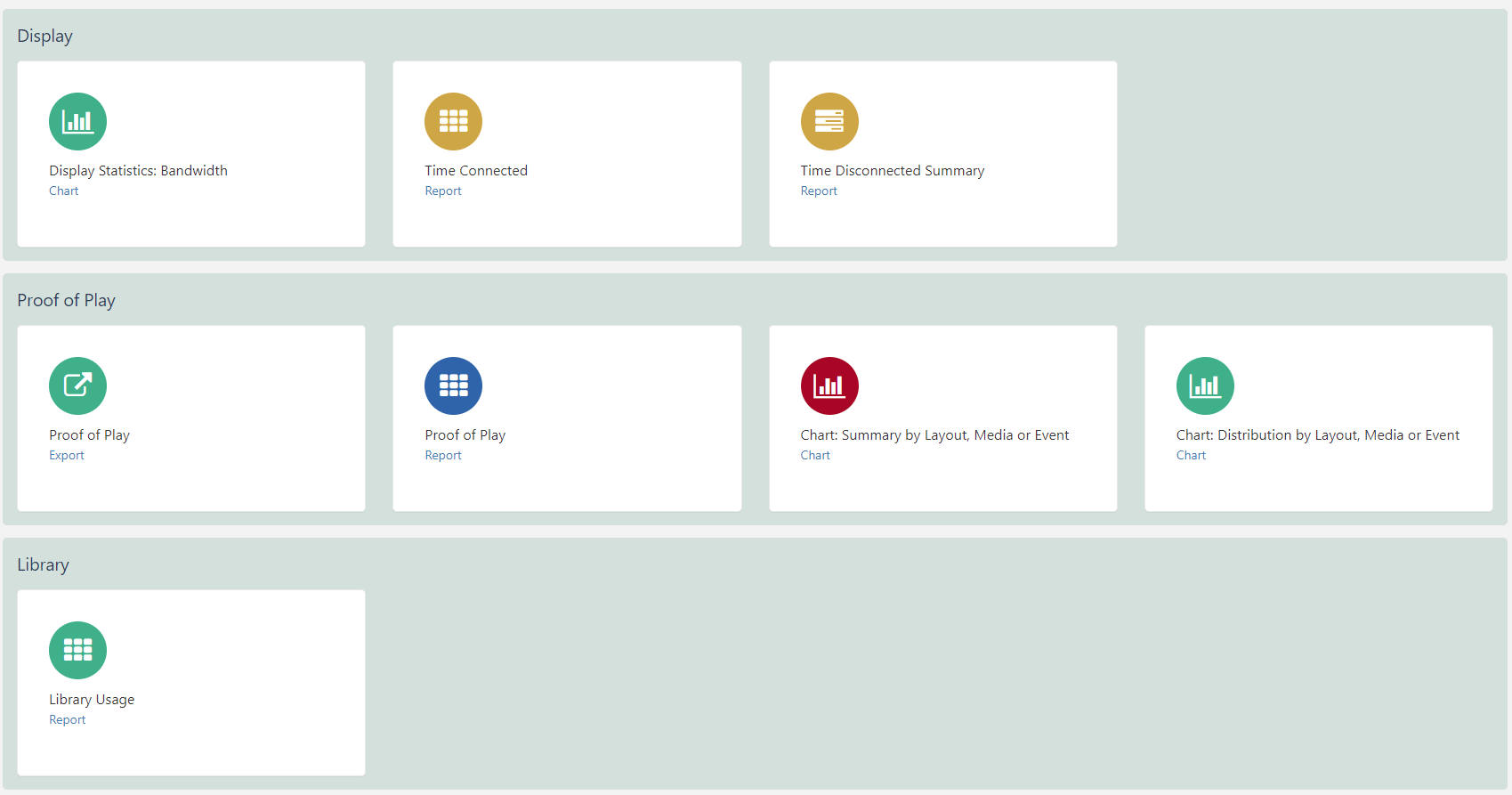The image size is (1512, 795).
Task: Click the Export link under Proof of Play
Action: [x=67, y=456]
